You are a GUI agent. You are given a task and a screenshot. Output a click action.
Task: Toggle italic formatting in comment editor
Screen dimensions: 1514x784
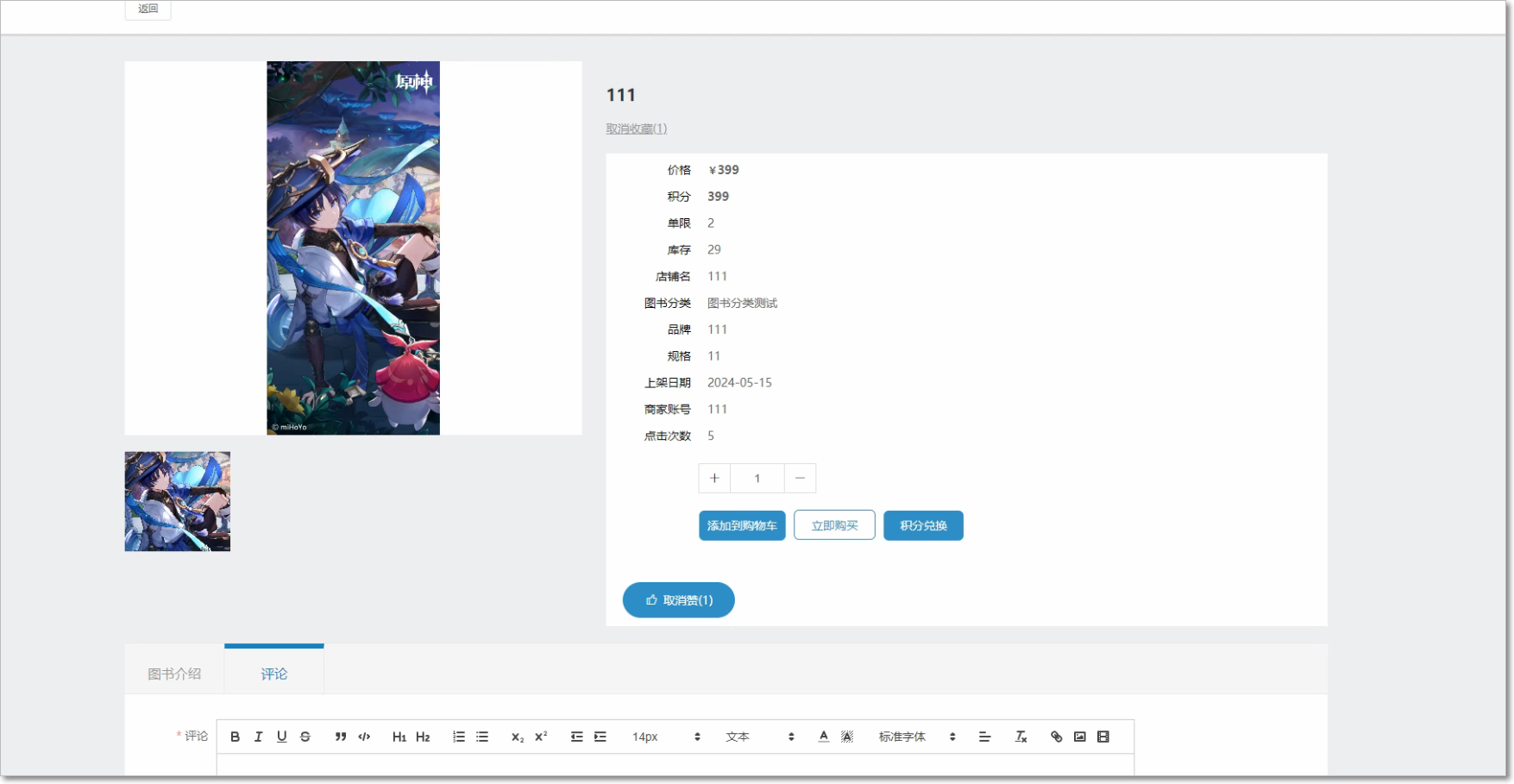click(258, 737)
